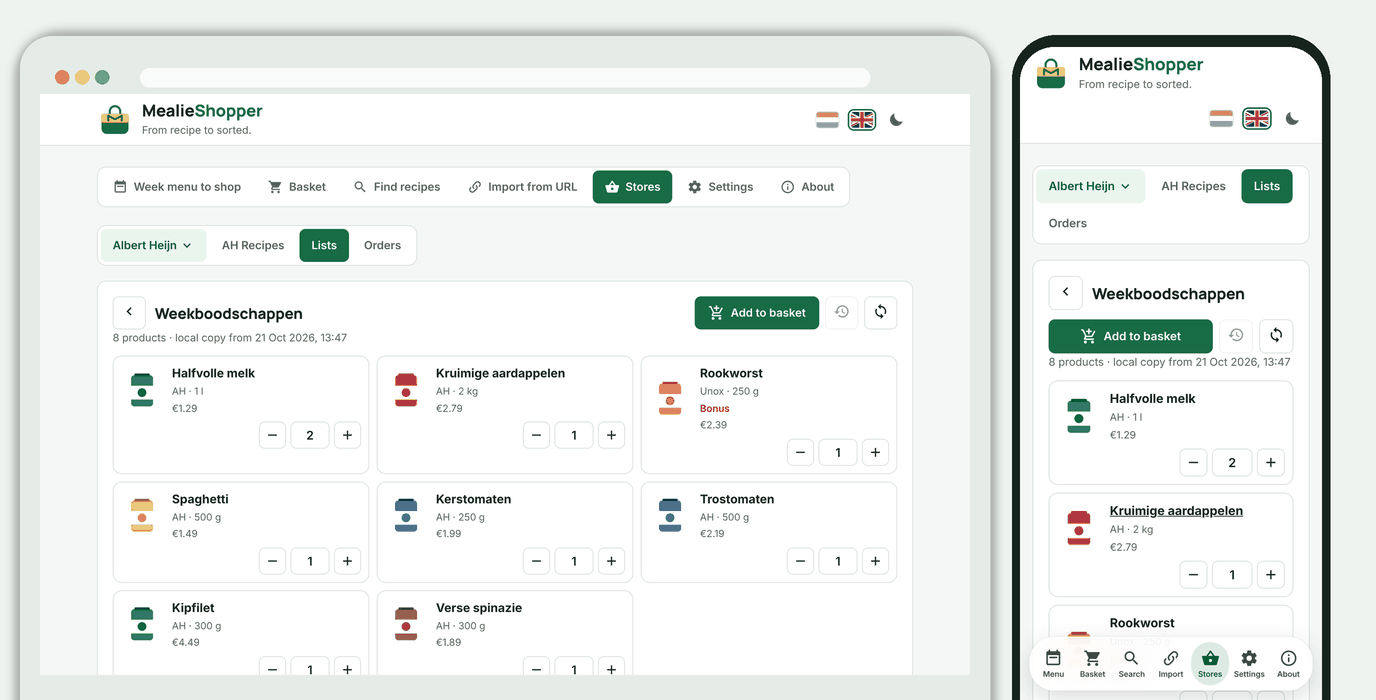Viewport: 1376px width, 700px height.
Task: Click Trostomaten product image
Action: click(670, 516)
